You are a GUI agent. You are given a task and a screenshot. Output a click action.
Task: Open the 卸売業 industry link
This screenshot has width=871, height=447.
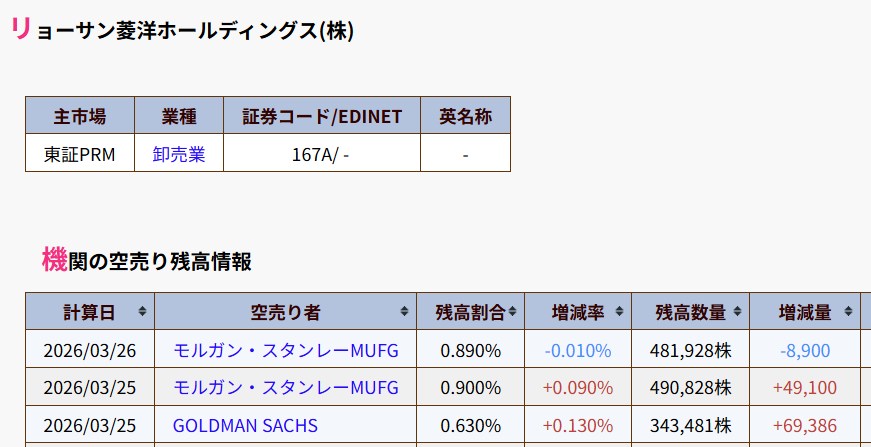(179, 154)
